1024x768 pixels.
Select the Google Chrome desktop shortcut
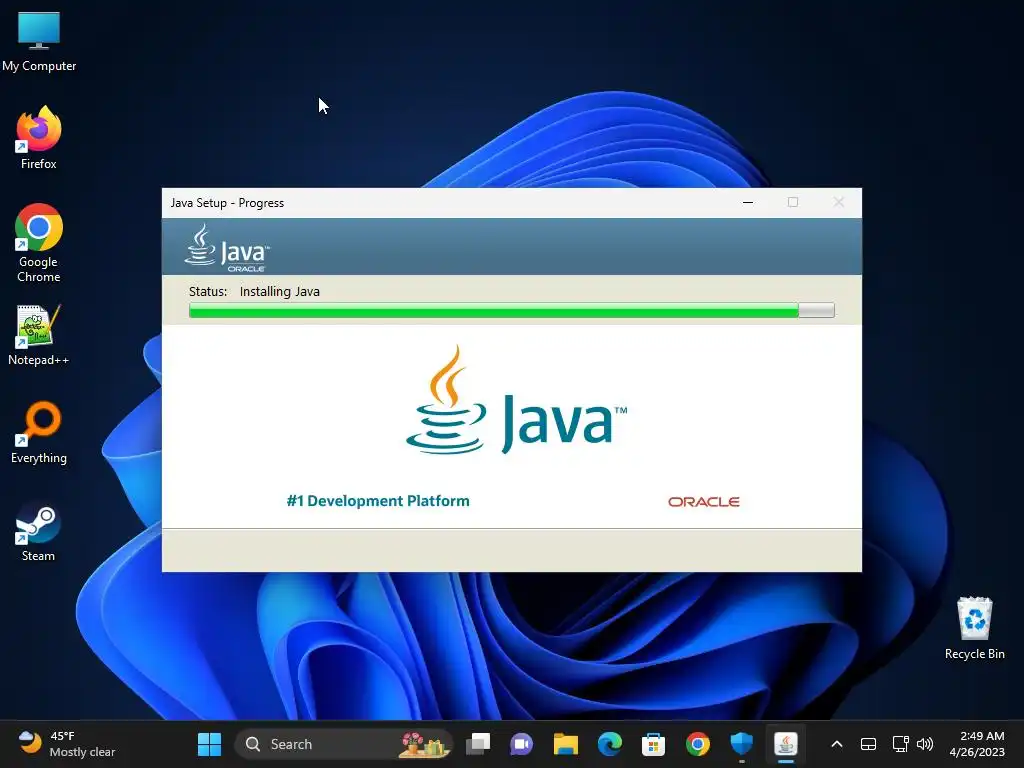[39, 242]
